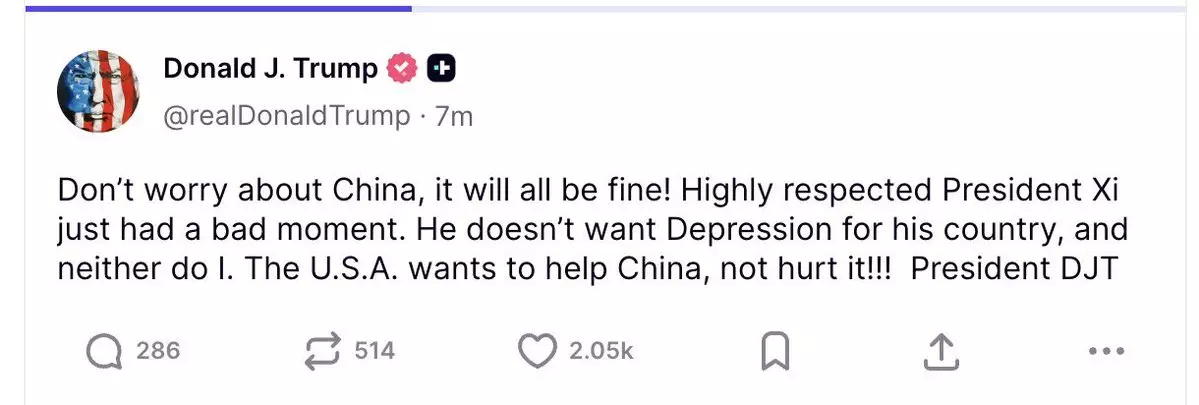1199x405 pixels.
Task: Click the gray unfilled part of the progress bar
Action: 798,8
